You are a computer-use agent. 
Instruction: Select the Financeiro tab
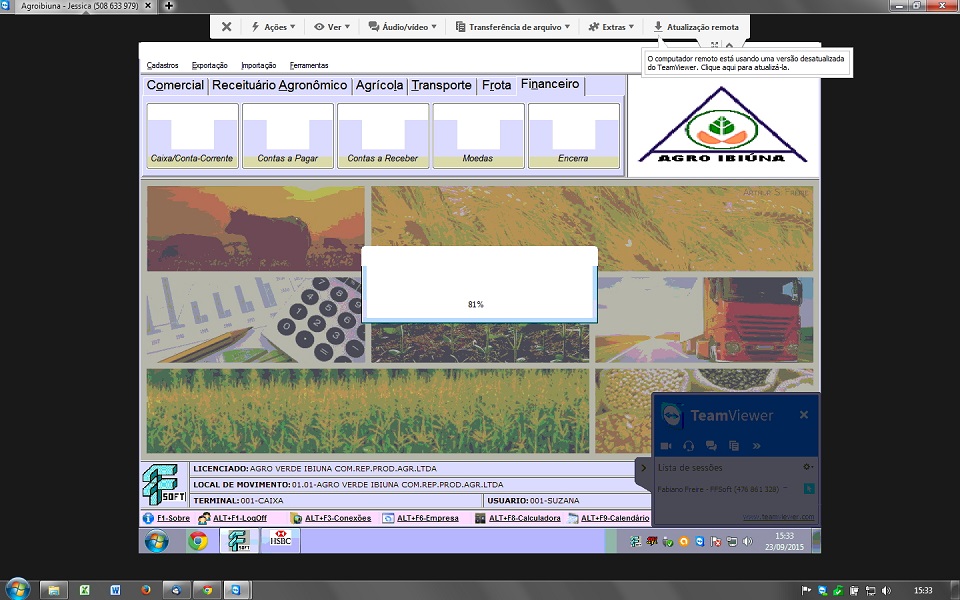pyautogui.click(x=550, y=84)
